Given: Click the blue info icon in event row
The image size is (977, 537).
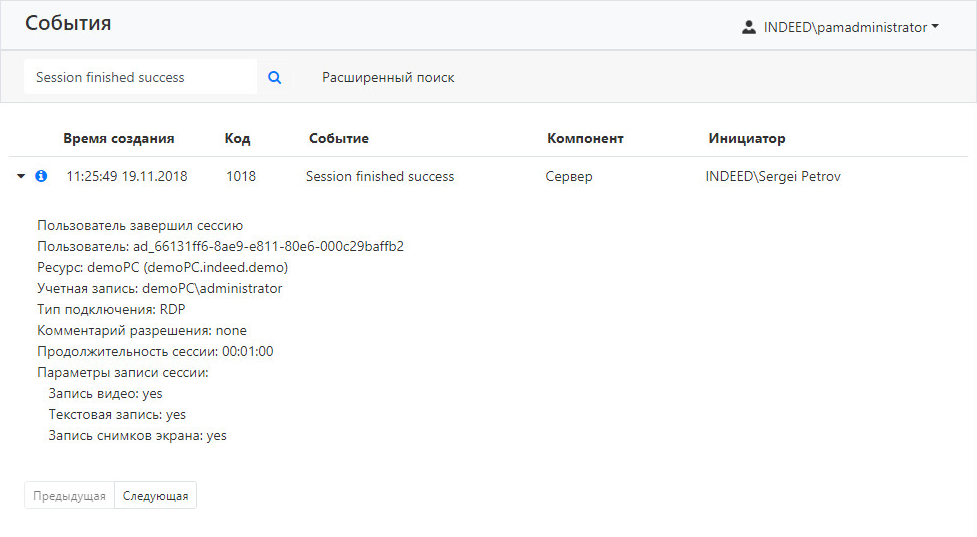Looking at the screenshot, I should 41,176.
